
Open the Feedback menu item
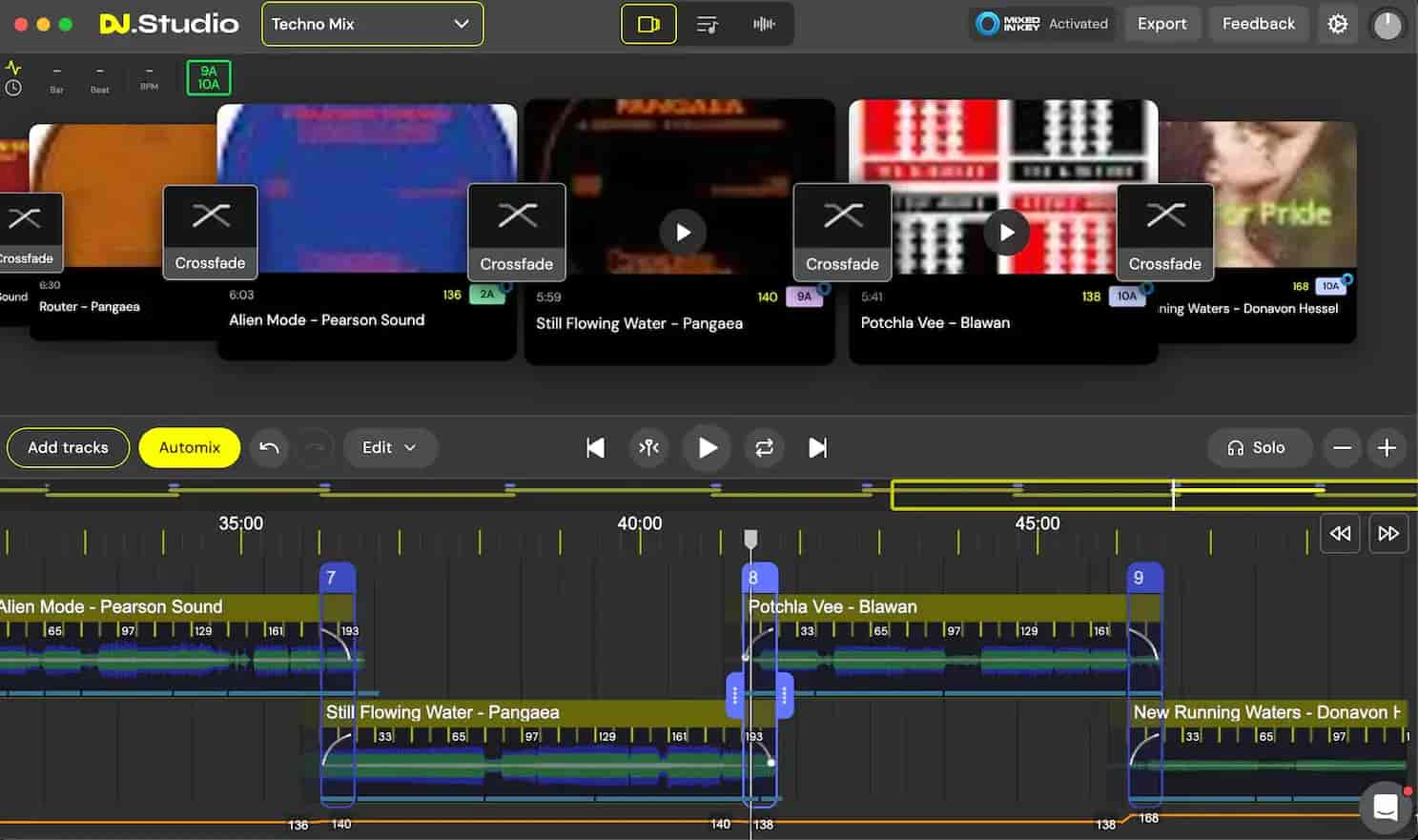click(x=1258, y=24)
